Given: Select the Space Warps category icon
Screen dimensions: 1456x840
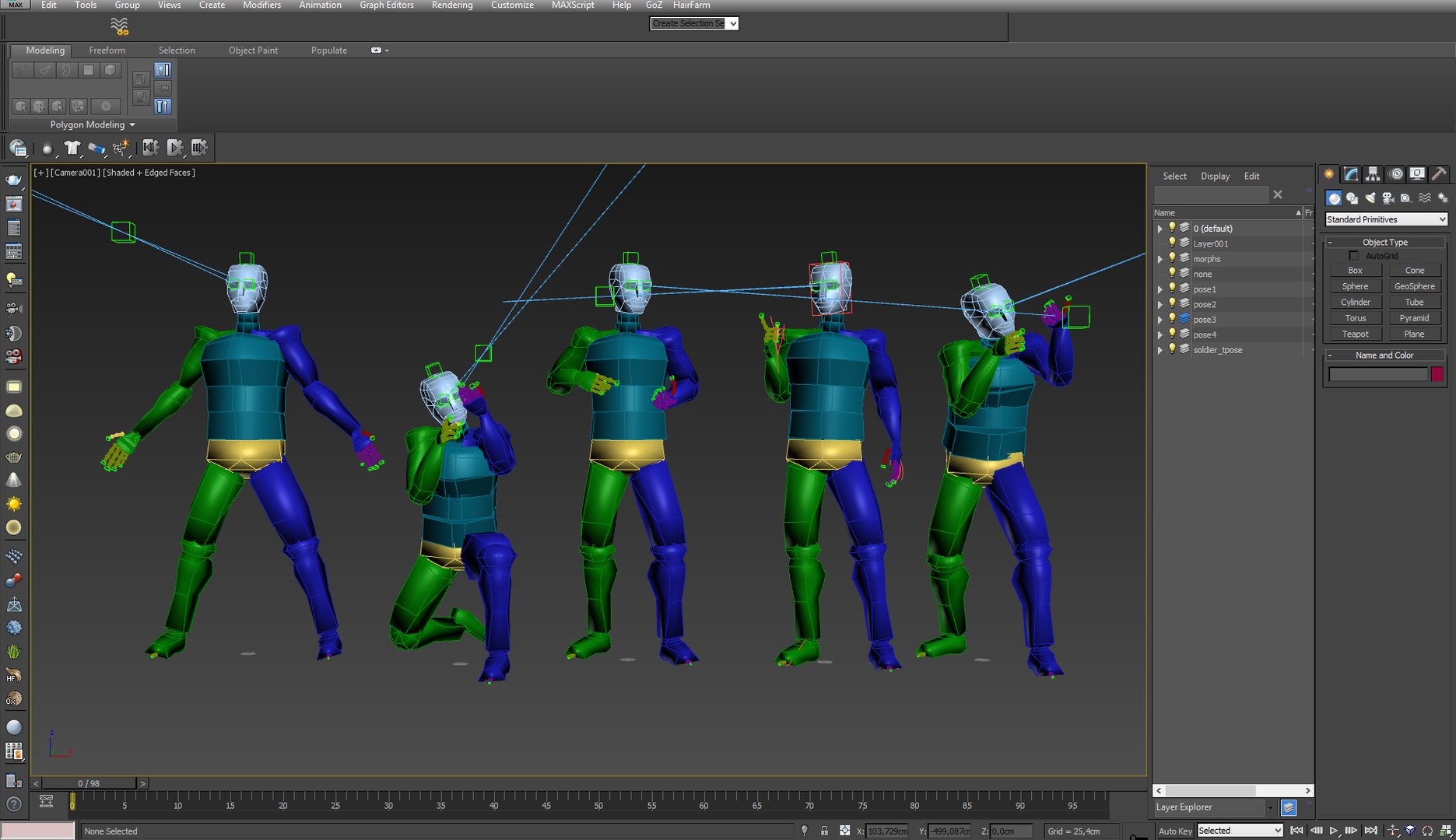Looking at the screenshot, I should (1424, 198).
